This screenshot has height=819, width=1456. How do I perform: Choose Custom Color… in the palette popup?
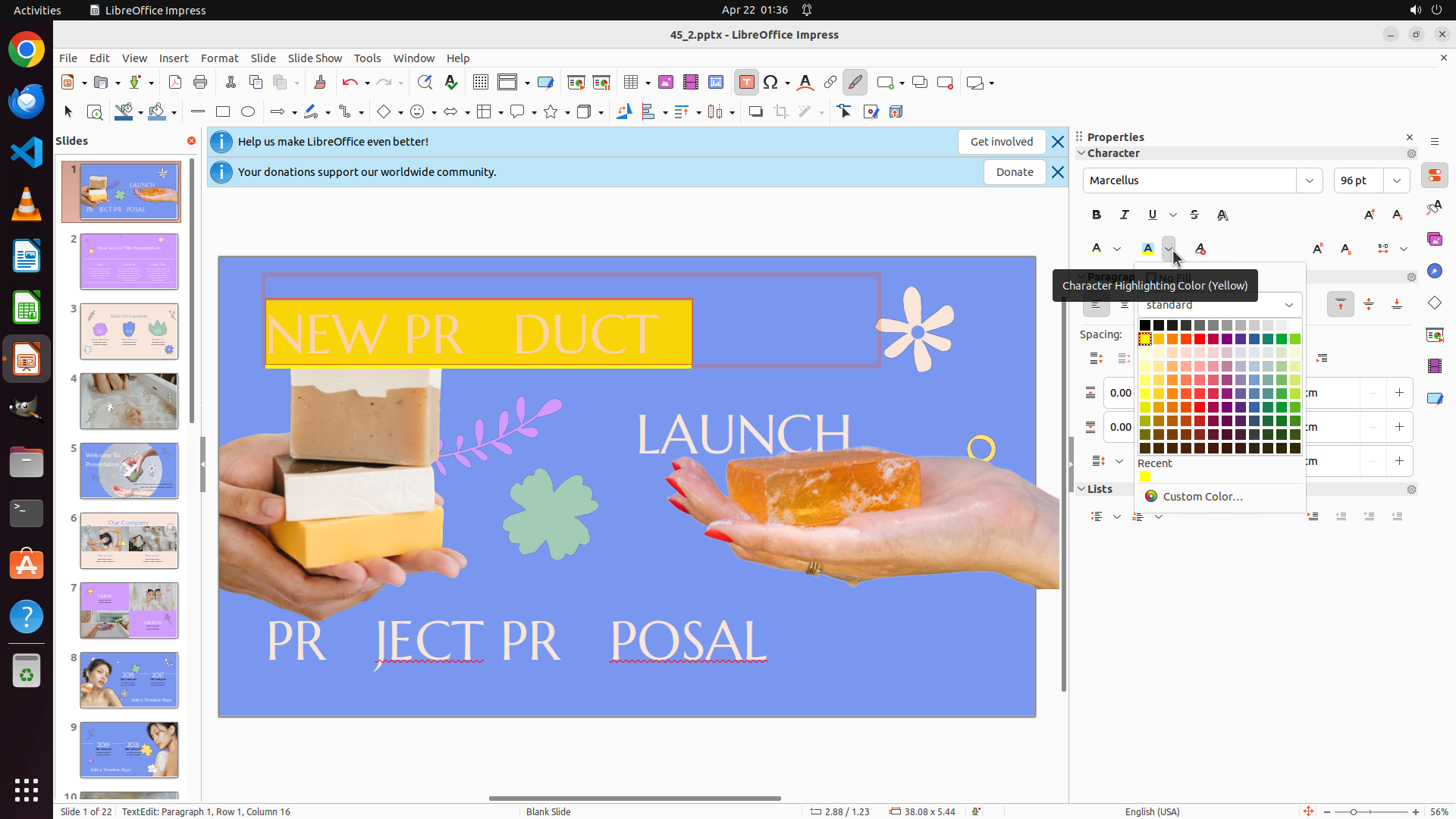1202,497
